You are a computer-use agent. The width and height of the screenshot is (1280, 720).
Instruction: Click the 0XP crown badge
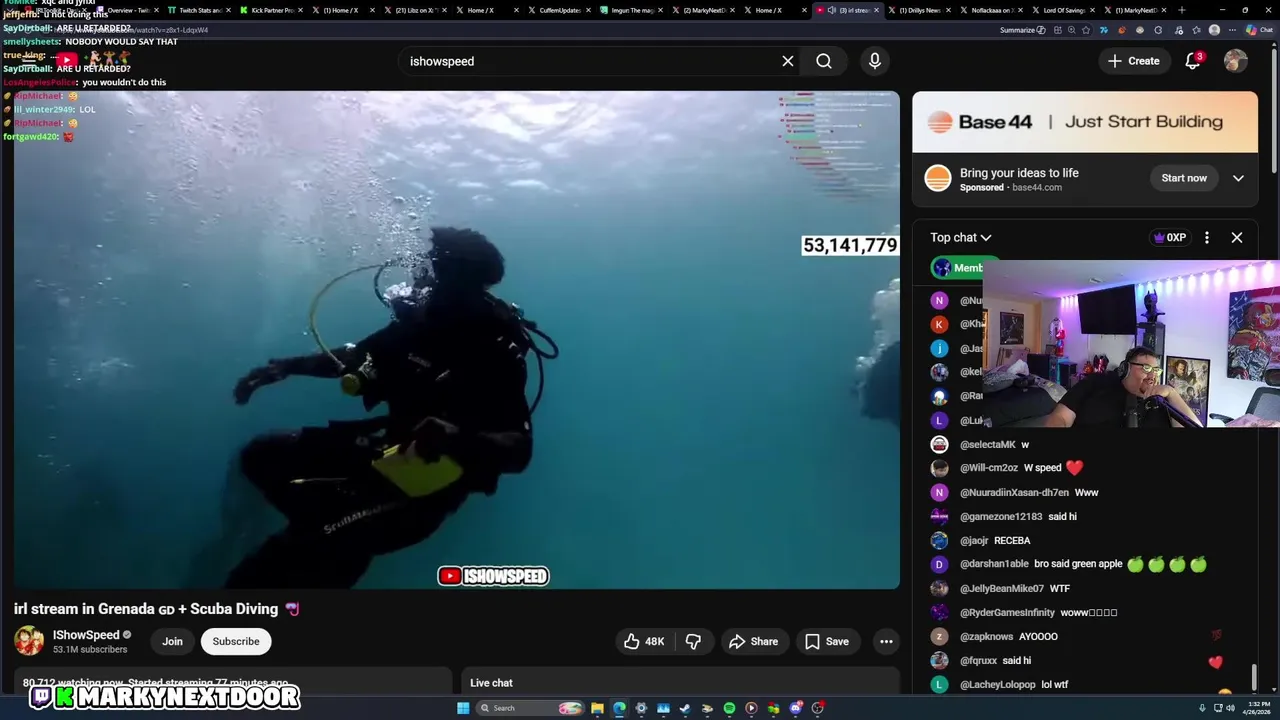click(1169, 237)
